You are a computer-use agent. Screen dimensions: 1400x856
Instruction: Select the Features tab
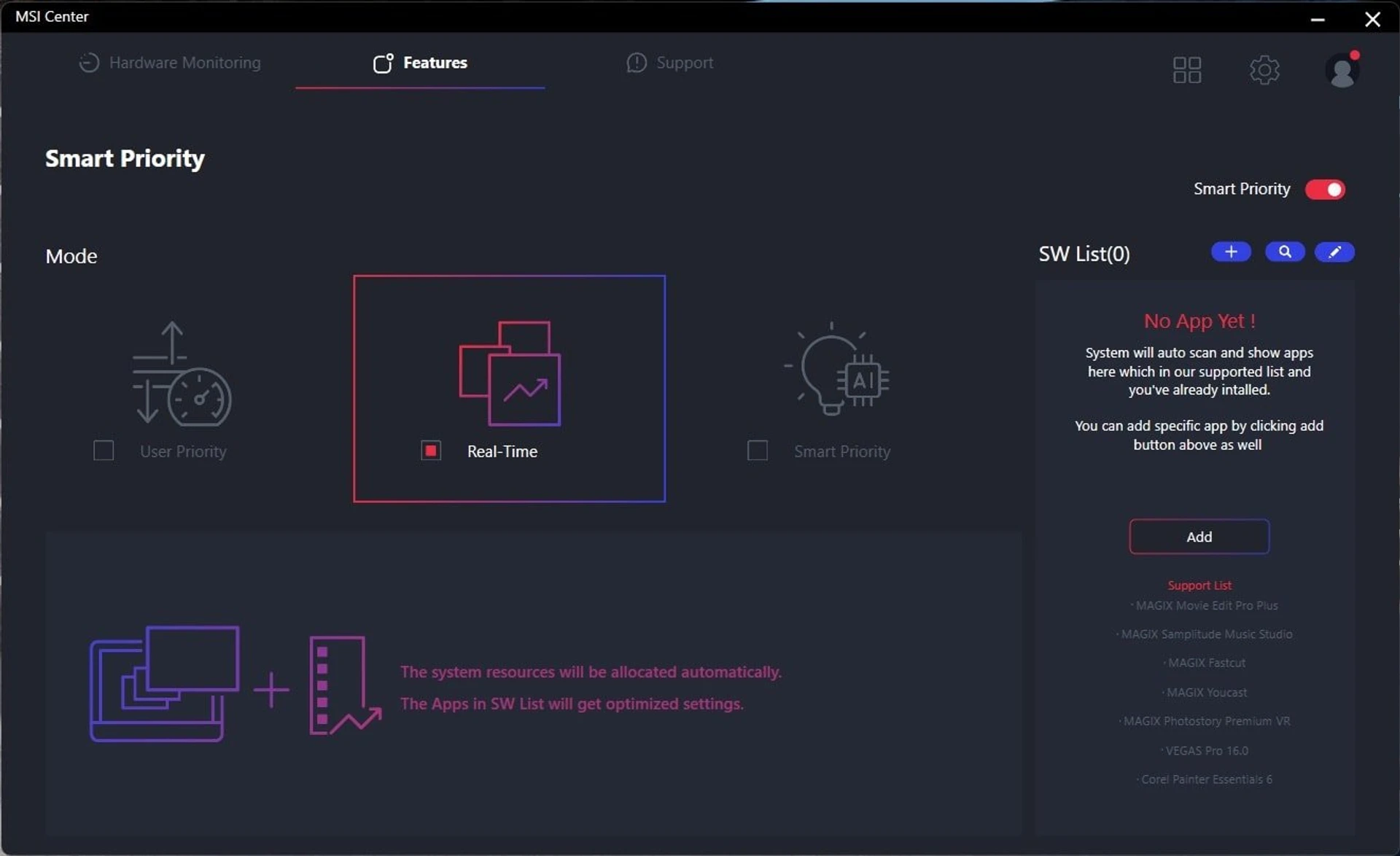click(x=420, y=63)
